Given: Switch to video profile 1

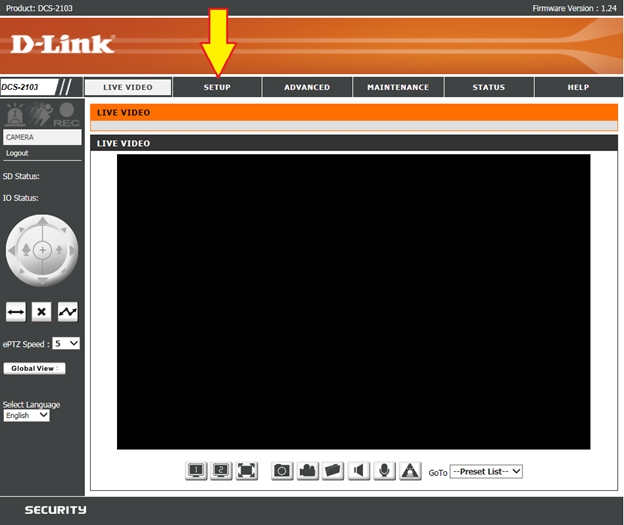Looking at the screenshot, I should (x=197, y=471).
